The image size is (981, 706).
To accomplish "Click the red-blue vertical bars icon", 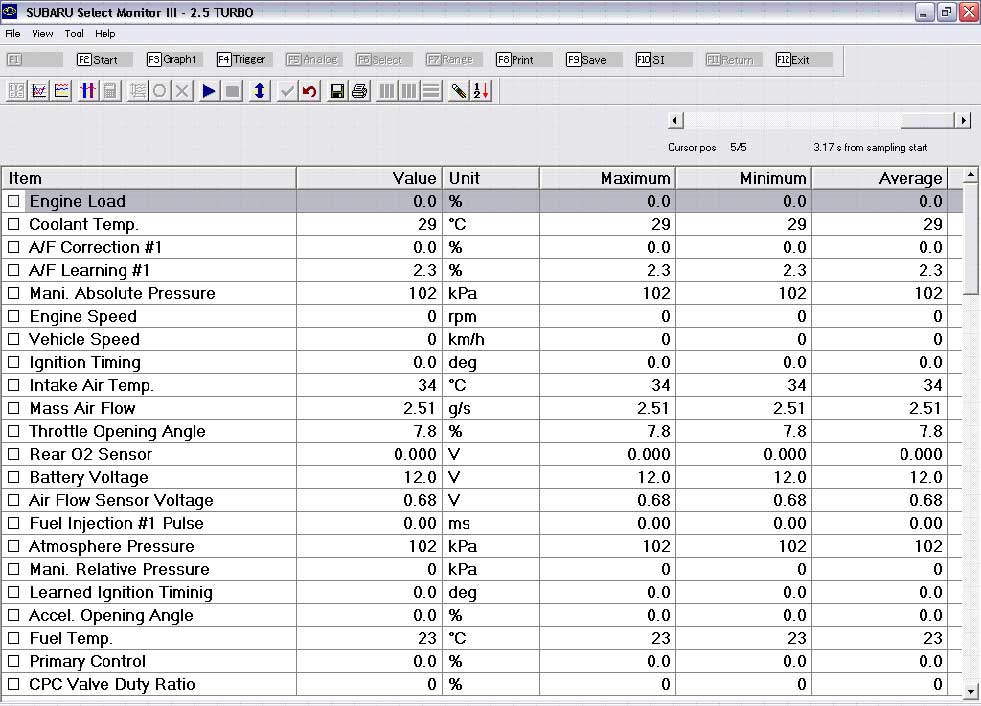I will (x=88, y=91).
